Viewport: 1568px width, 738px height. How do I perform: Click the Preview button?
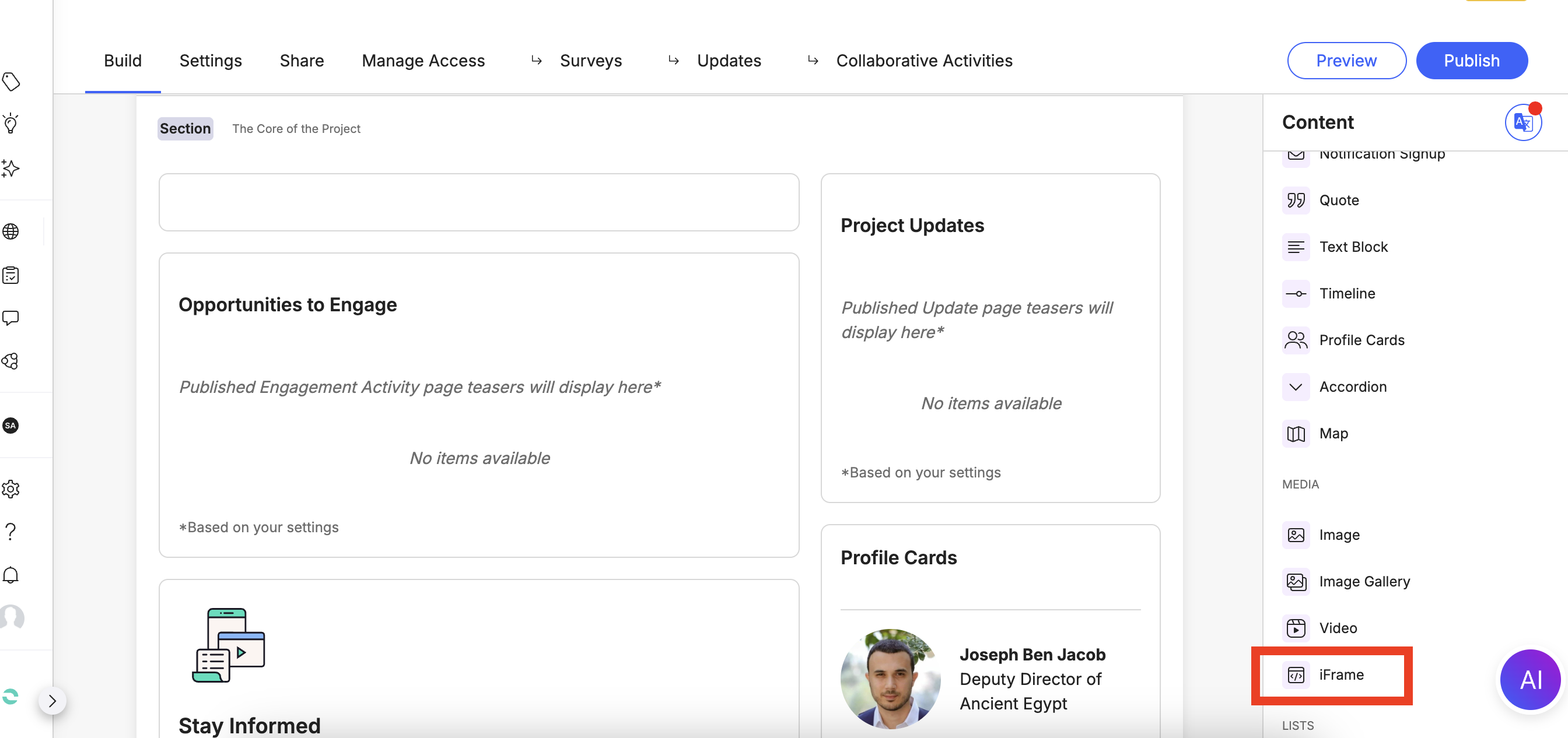1346,61
